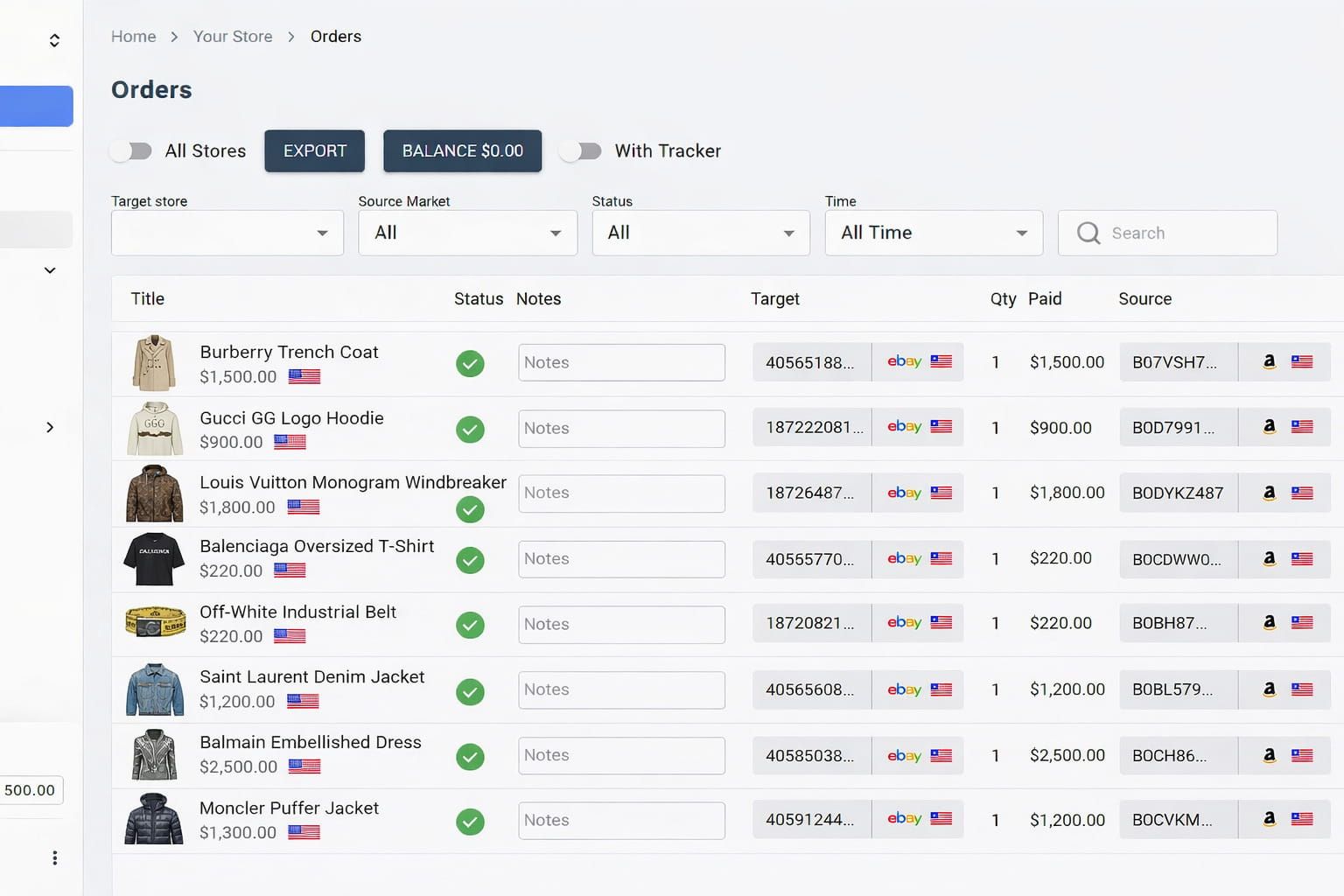Click source ID B0CVKM... for Moncler Jacket
1344x896 pixels.
pos(1172,820)
